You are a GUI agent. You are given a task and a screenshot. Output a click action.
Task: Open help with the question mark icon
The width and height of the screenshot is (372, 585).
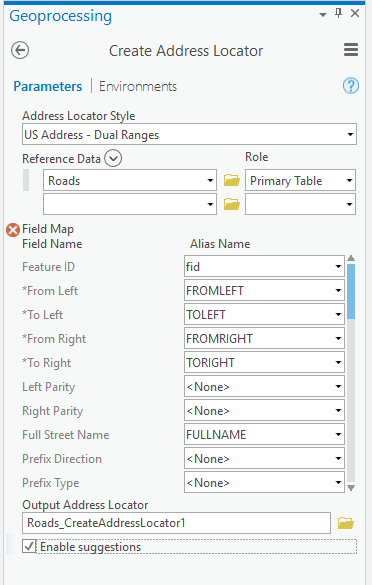click(x=351, y=86)
